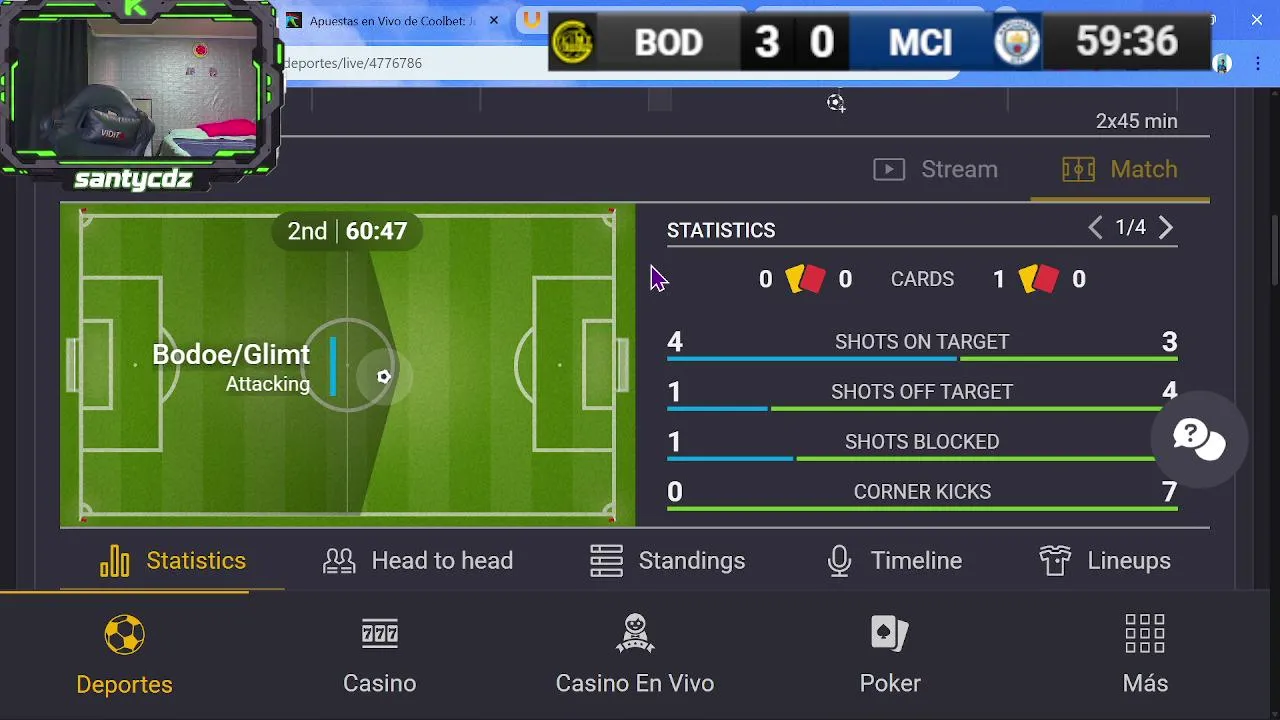Screen dimensions: 1280x720
Task: Open the Standings tab
Action: 668,561
